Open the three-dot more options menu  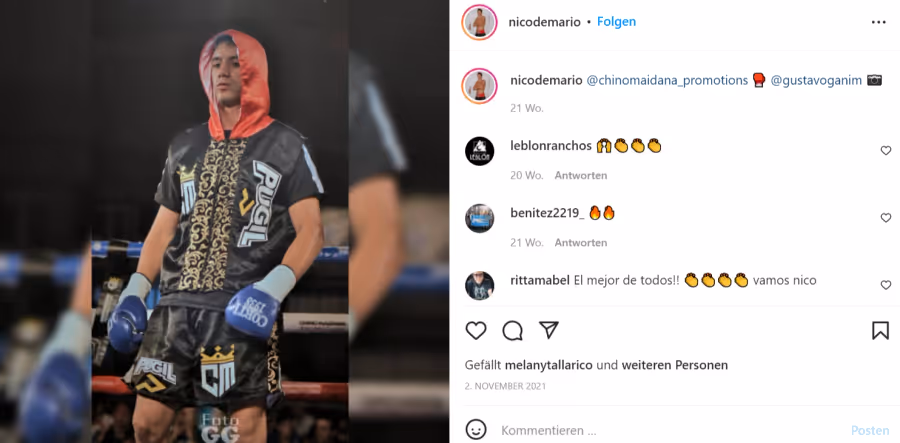tap(879, 22)
